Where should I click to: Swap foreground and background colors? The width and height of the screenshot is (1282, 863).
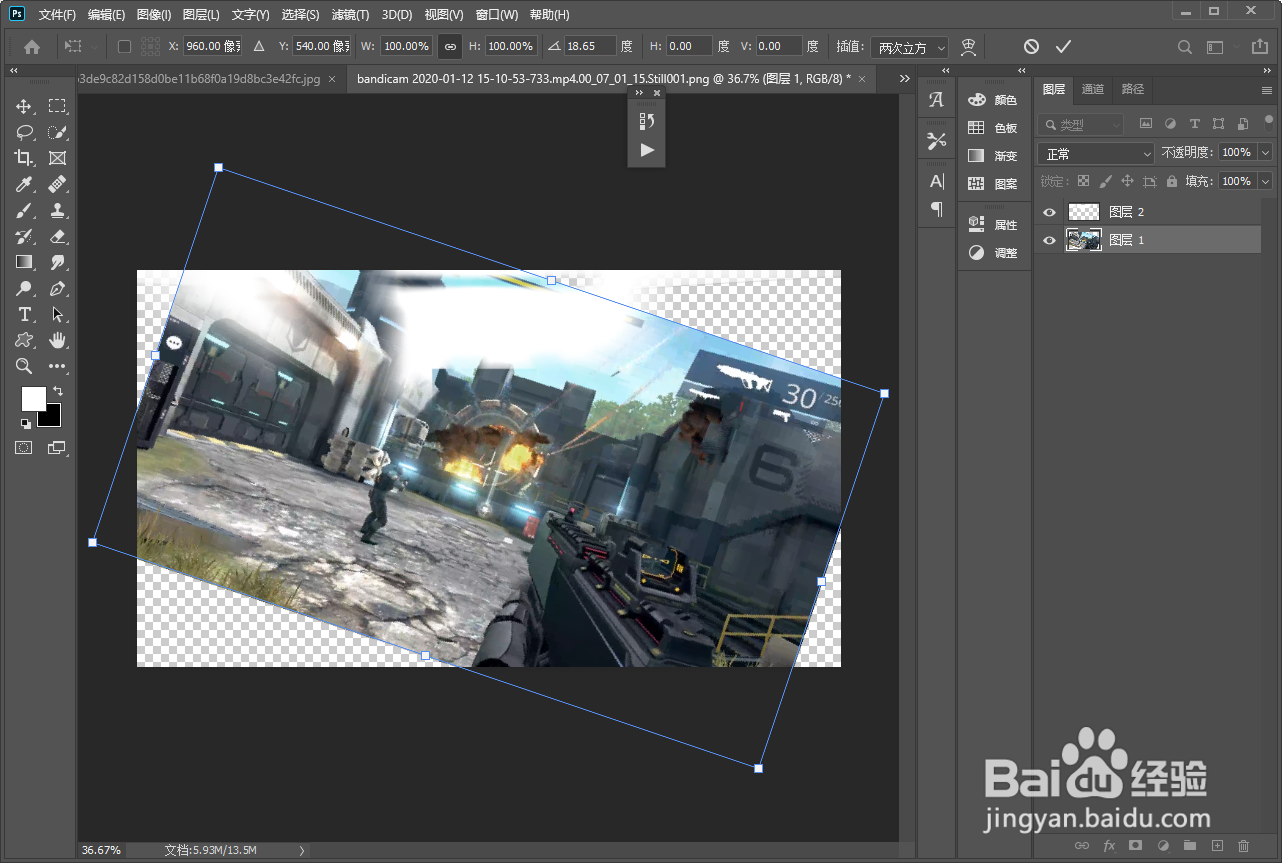pos(57,391)
